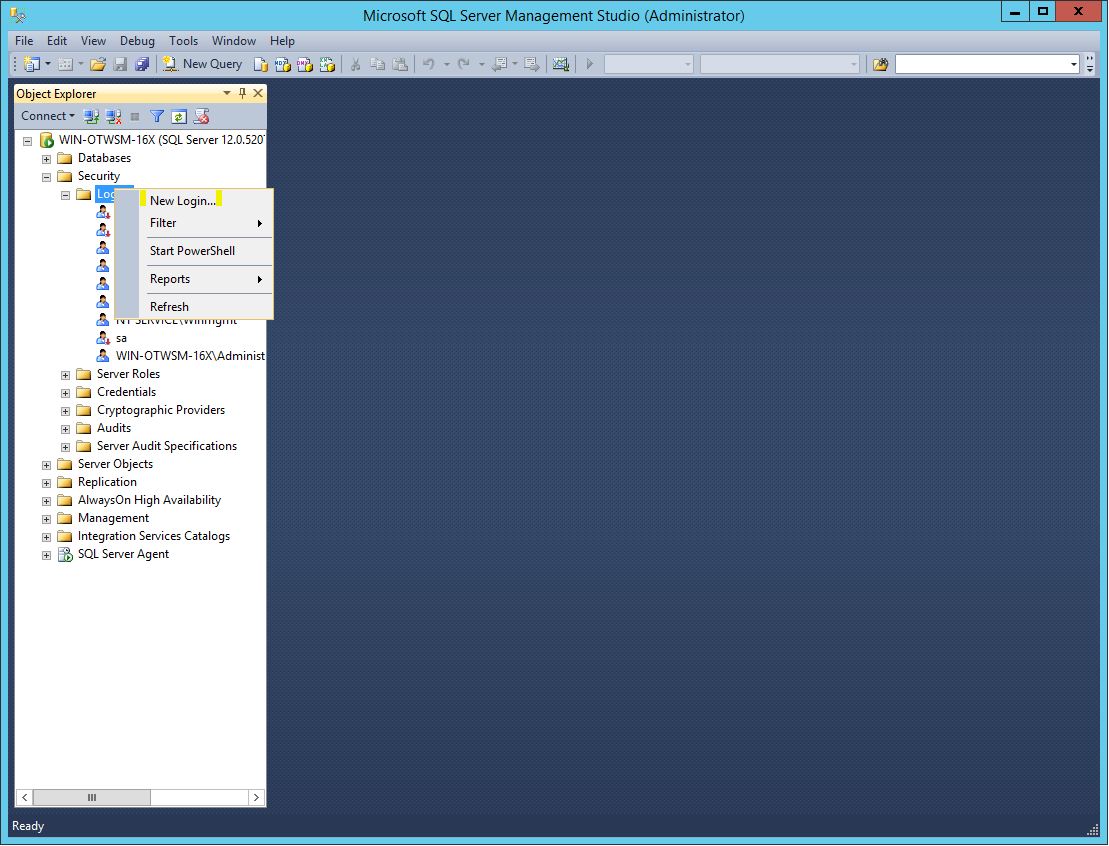Toggle Auto Hide pin on Object Explorer
Screen dimensions: 1109x846
(243, 93)
